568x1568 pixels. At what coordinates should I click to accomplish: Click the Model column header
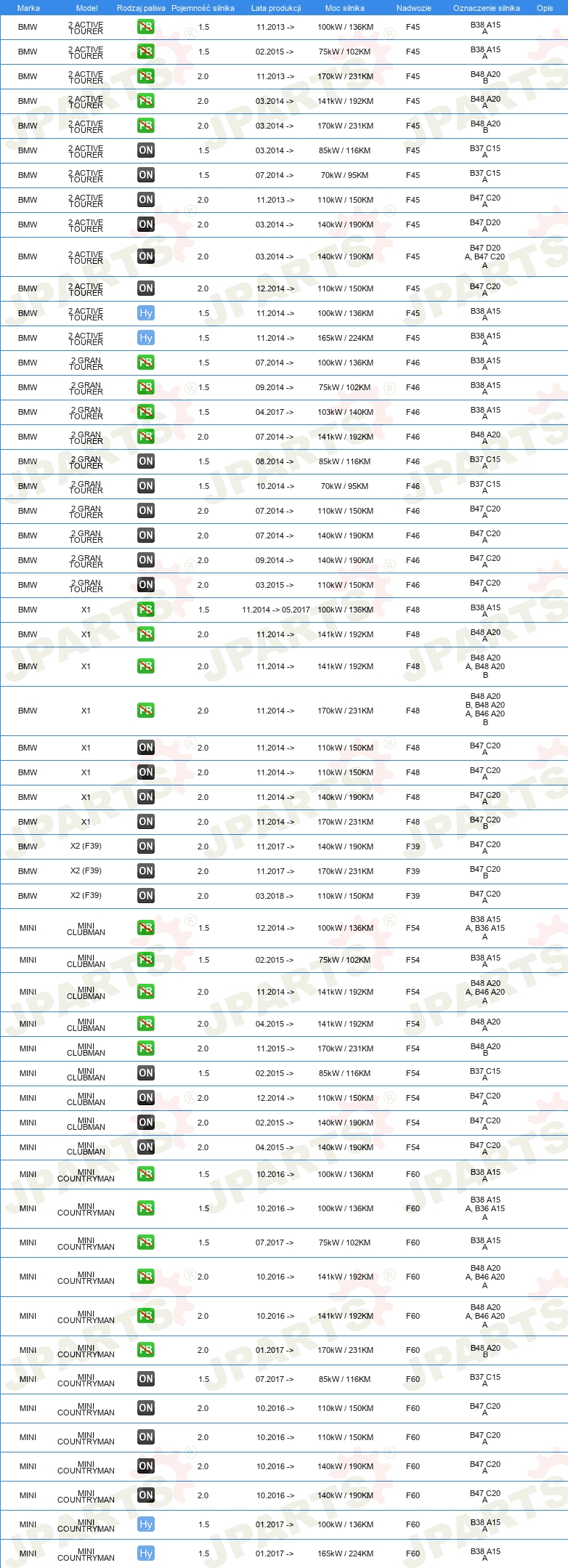[87, 8]
